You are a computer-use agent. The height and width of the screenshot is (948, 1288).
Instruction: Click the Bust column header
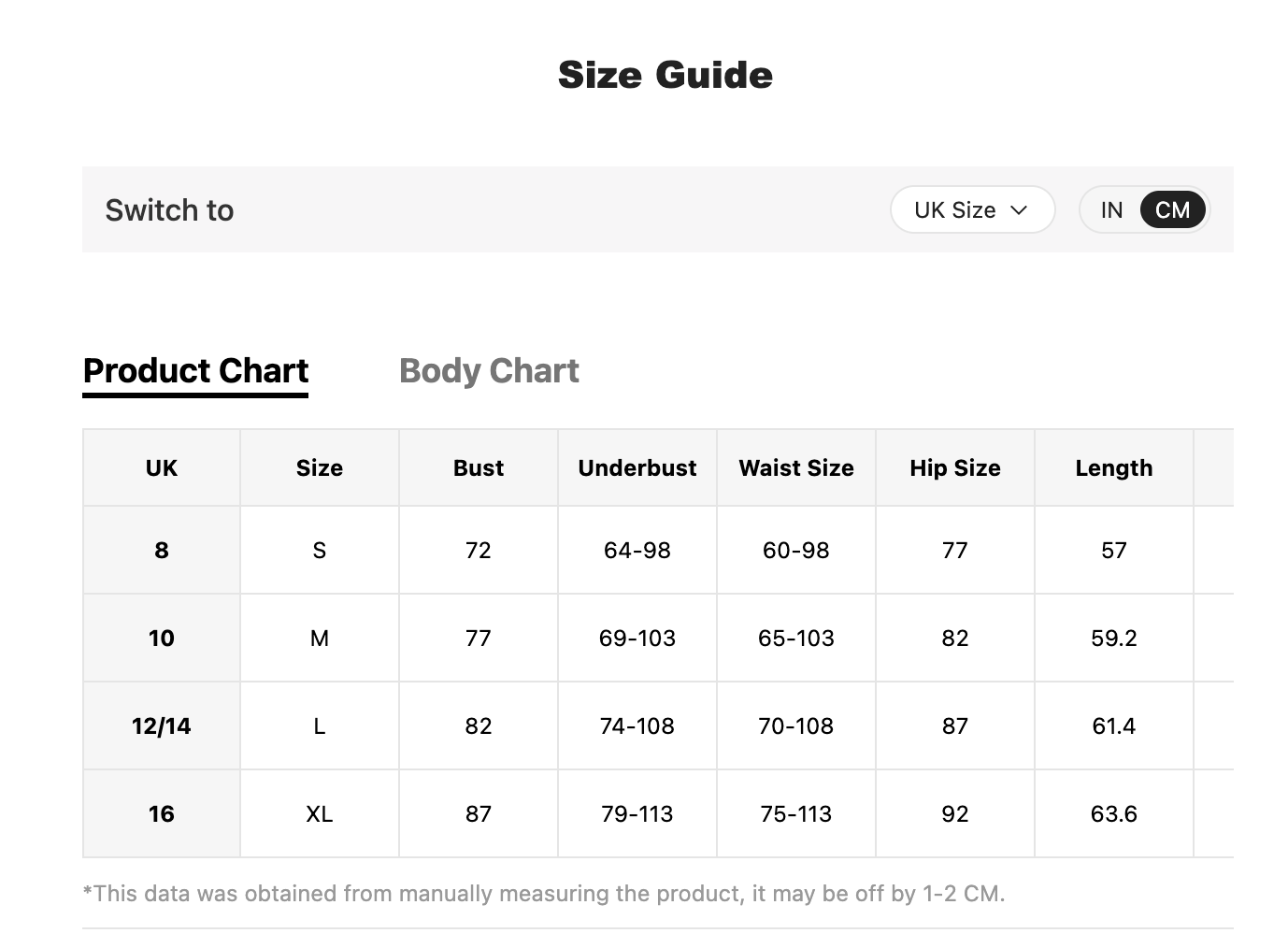pyautogui.click(x=479, y=467)
